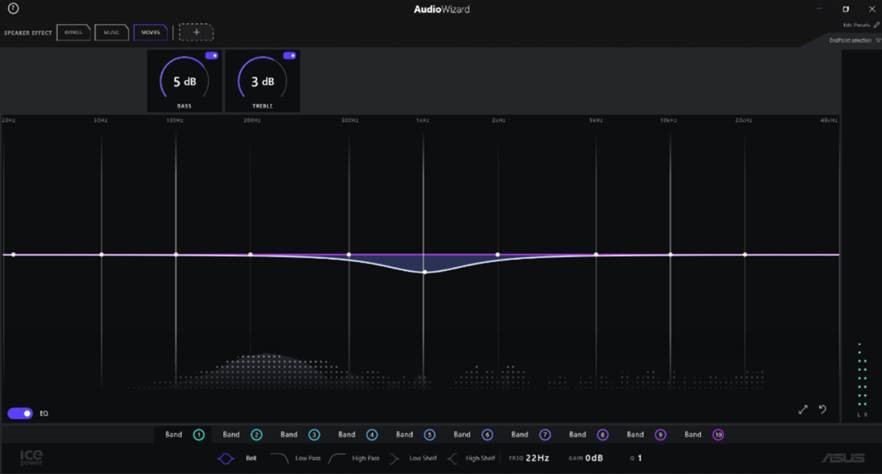Click the power icon in the title bar
This screenshot has height=474, width=882.
(13, 8)
